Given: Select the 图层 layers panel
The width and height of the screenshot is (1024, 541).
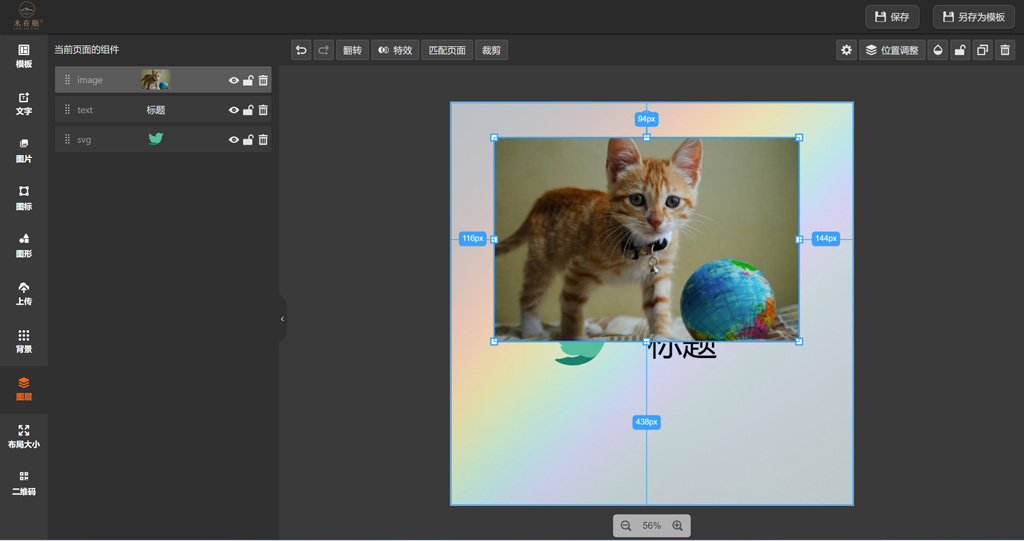Looking at the screenshot, I should tap(24, 389).
